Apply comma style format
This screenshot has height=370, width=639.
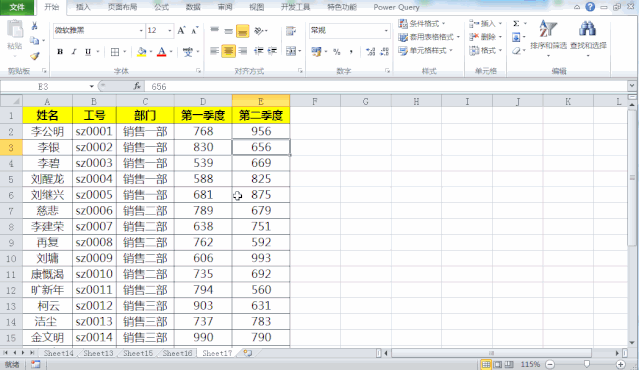pos(351,51)
